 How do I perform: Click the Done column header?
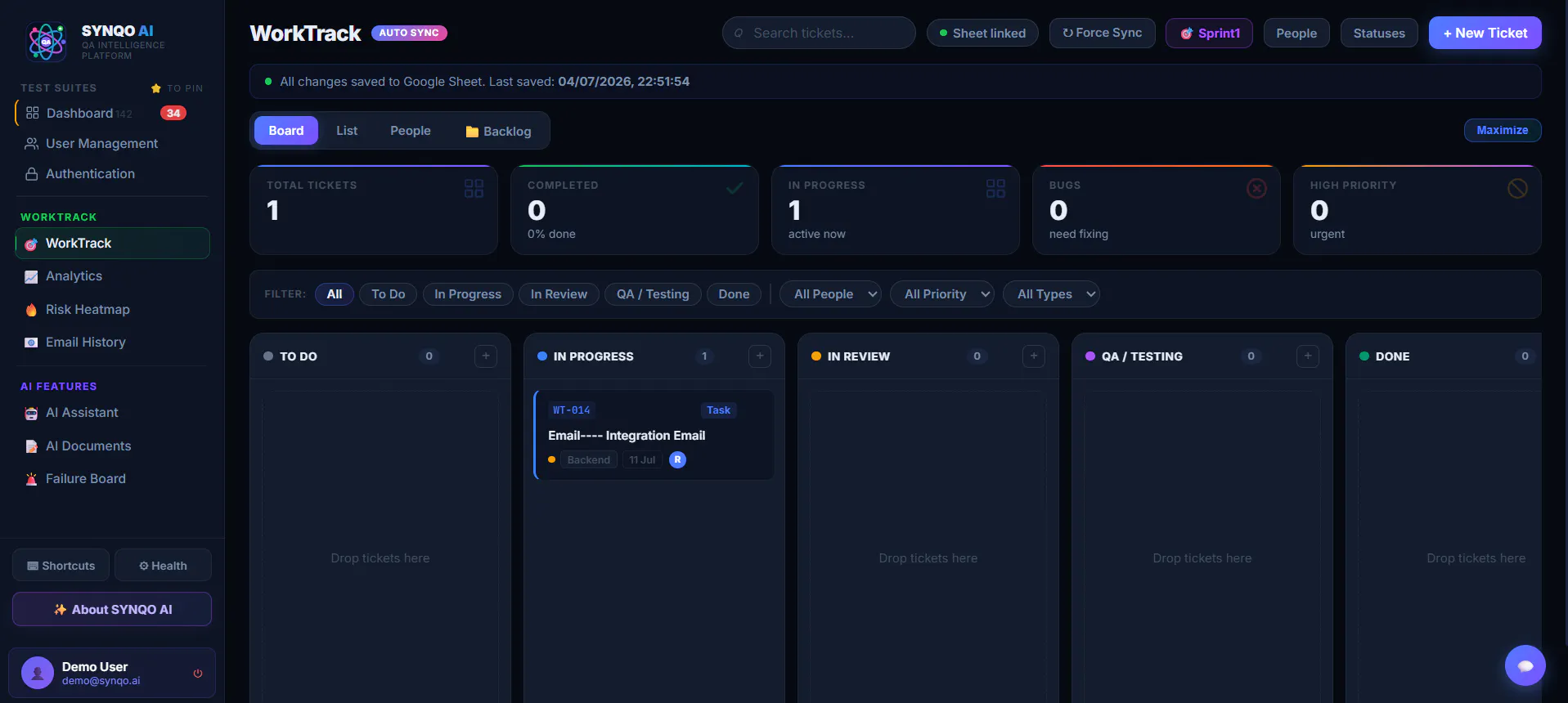pos(1444,356)
